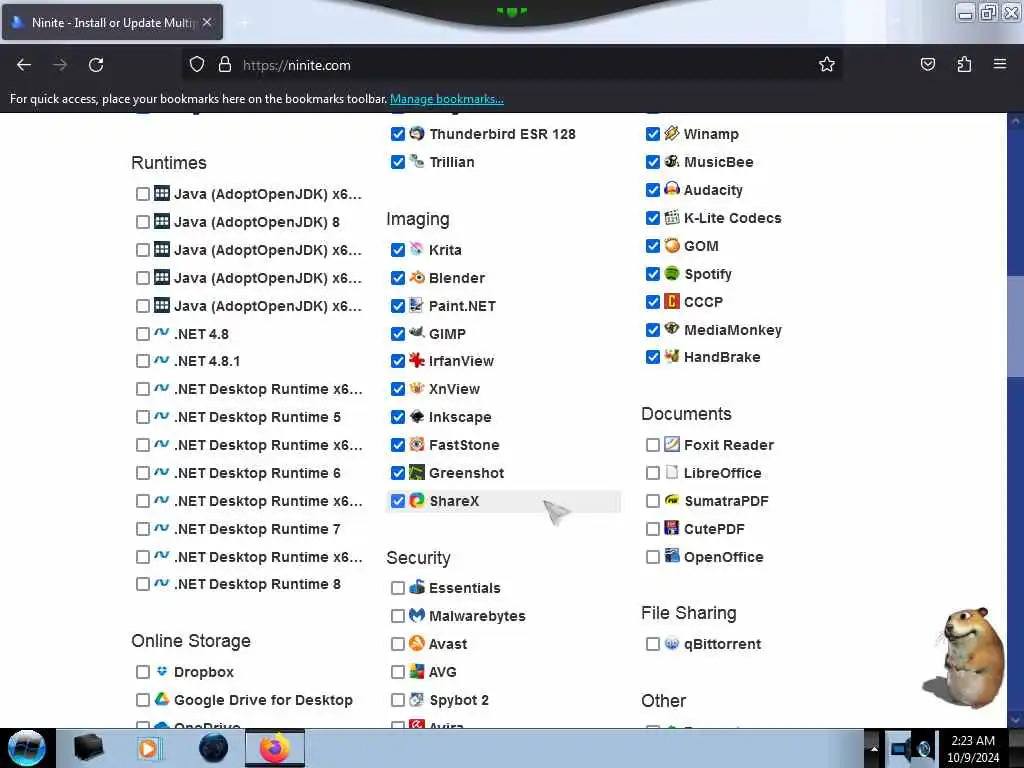
Task: Click the Spybot 2 label
Action: point(459,700)
